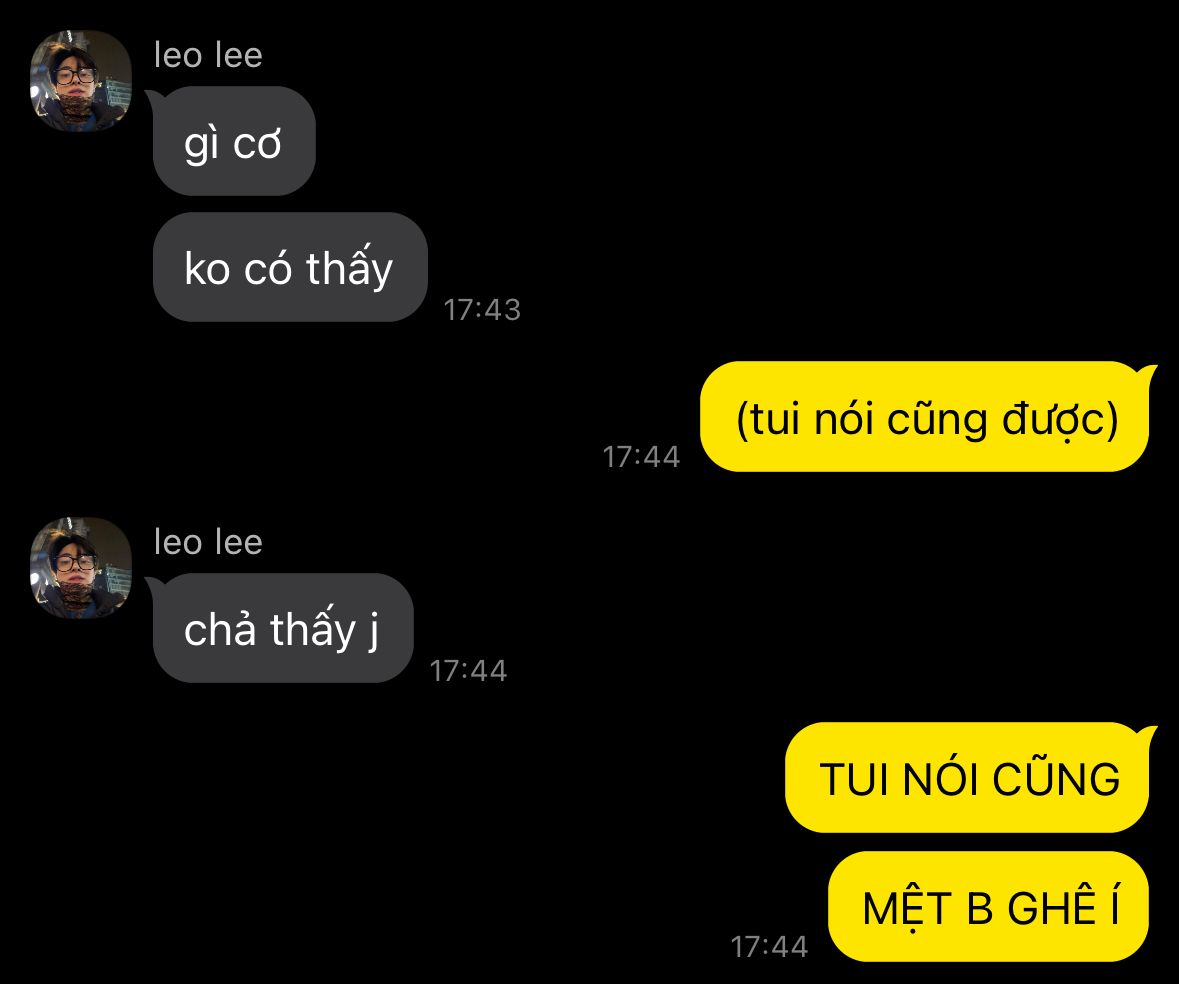Tap the 'gì cơ' message bubble
1179x984 pixels.
[234, 141]
